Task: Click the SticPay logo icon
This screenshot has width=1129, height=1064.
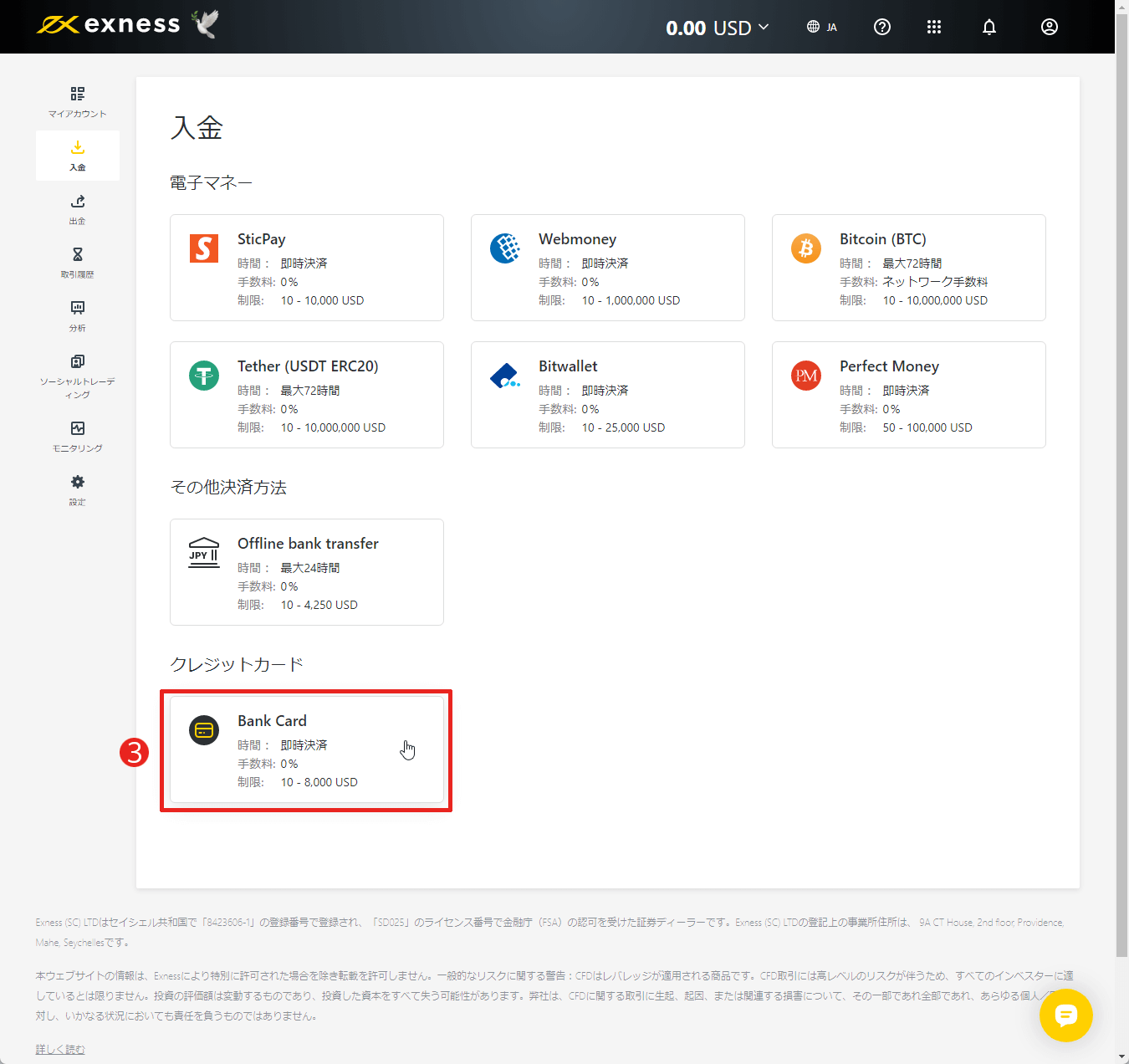Action: click(204, 248)
